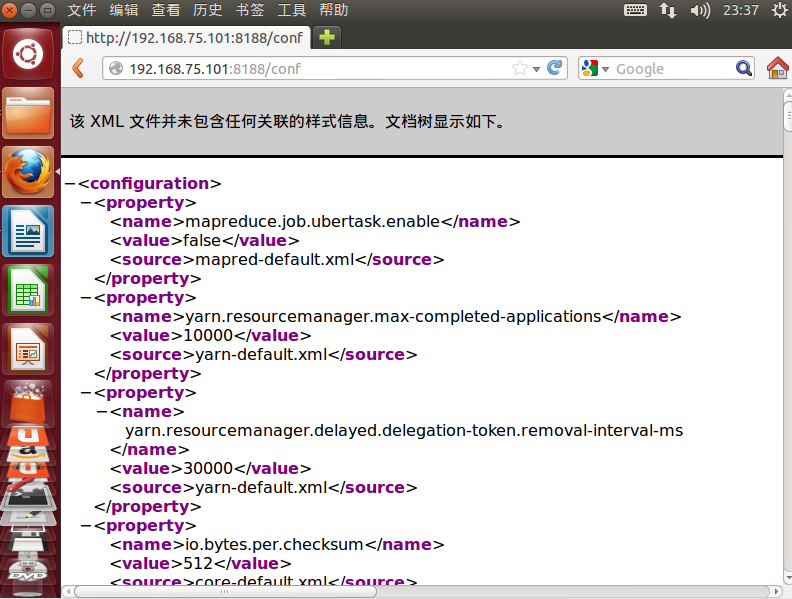Launch LibreOffice Calc from the dock
The image size is (792, 599).
pos(28,290)
